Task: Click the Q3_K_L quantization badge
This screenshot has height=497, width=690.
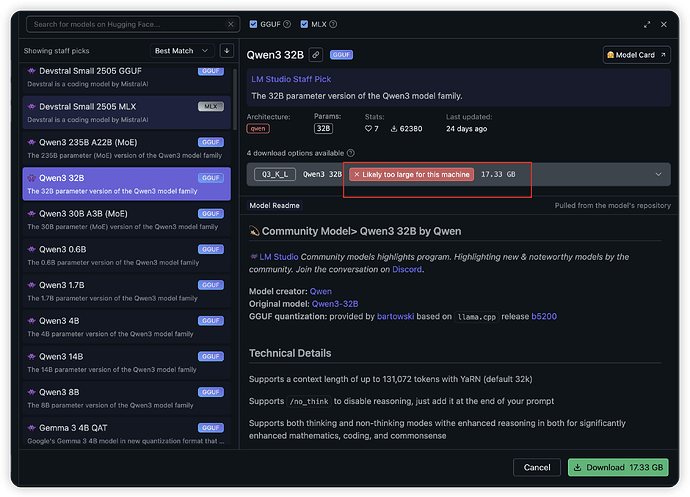Action: tap(275, 174)
